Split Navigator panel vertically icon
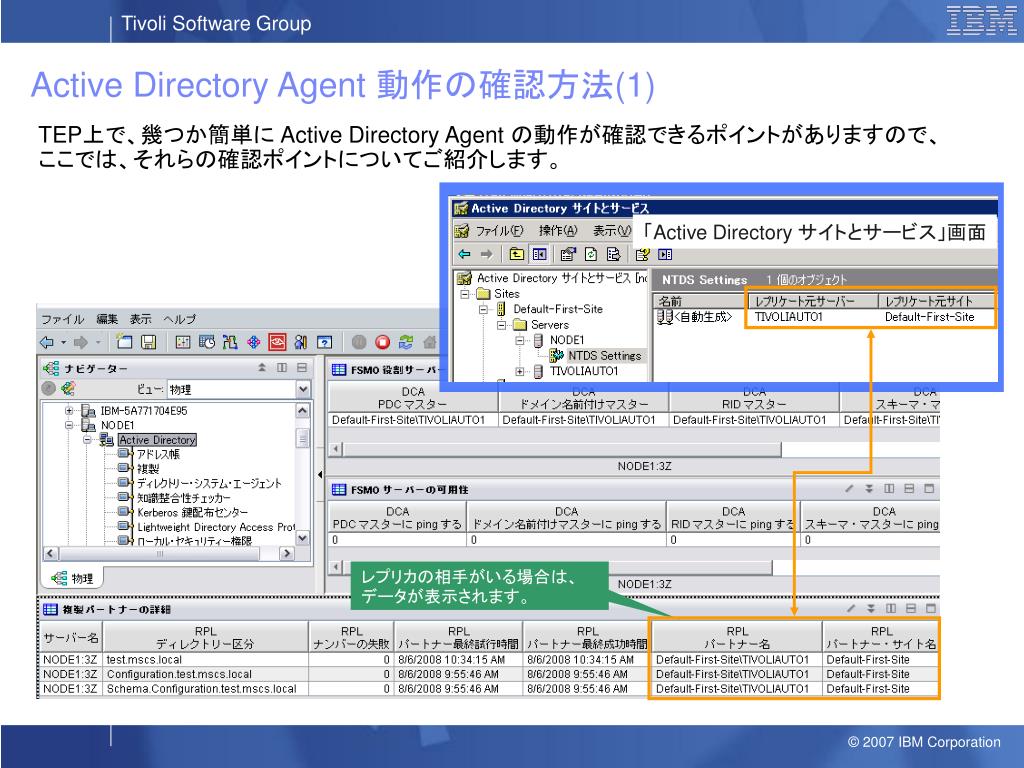The width and height of the screenshot is (1024, 768). 282,368
